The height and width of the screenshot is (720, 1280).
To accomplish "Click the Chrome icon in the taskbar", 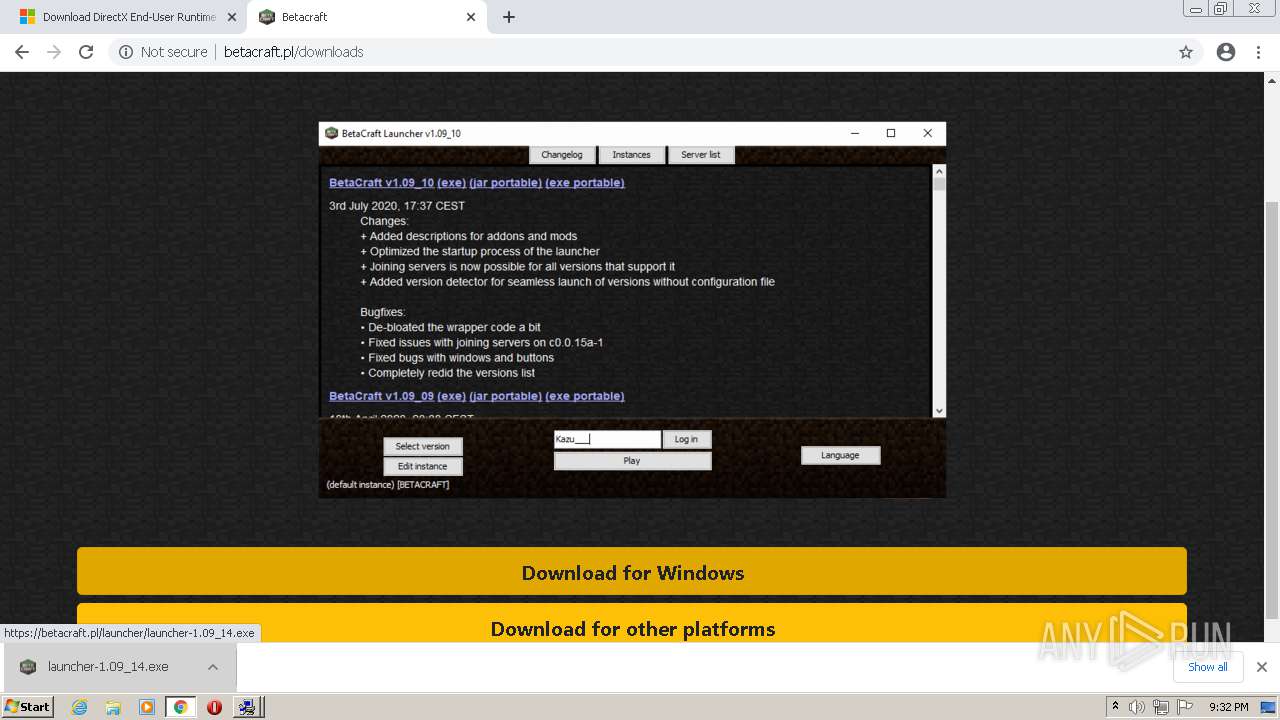I will [x=180, y=706].
